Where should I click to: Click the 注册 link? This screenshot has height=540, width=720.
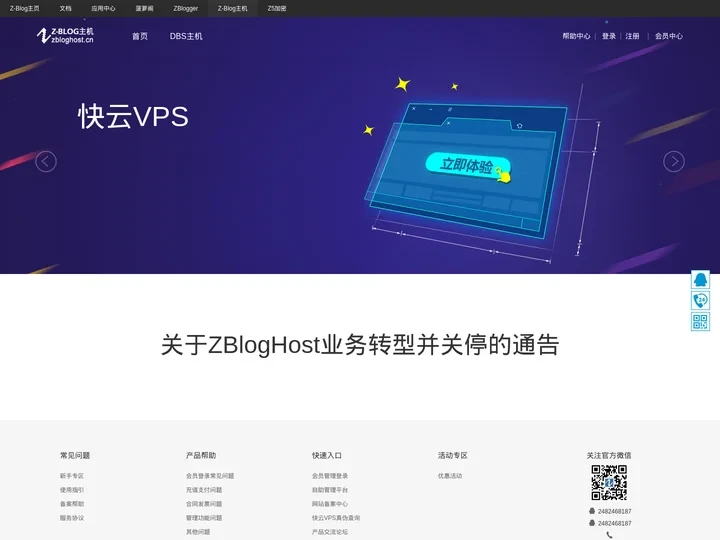pyautogui.click(x=632, y=36)
